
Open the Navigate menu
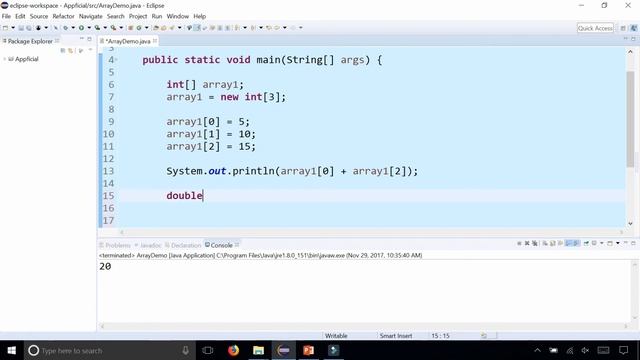coord(91,16)
